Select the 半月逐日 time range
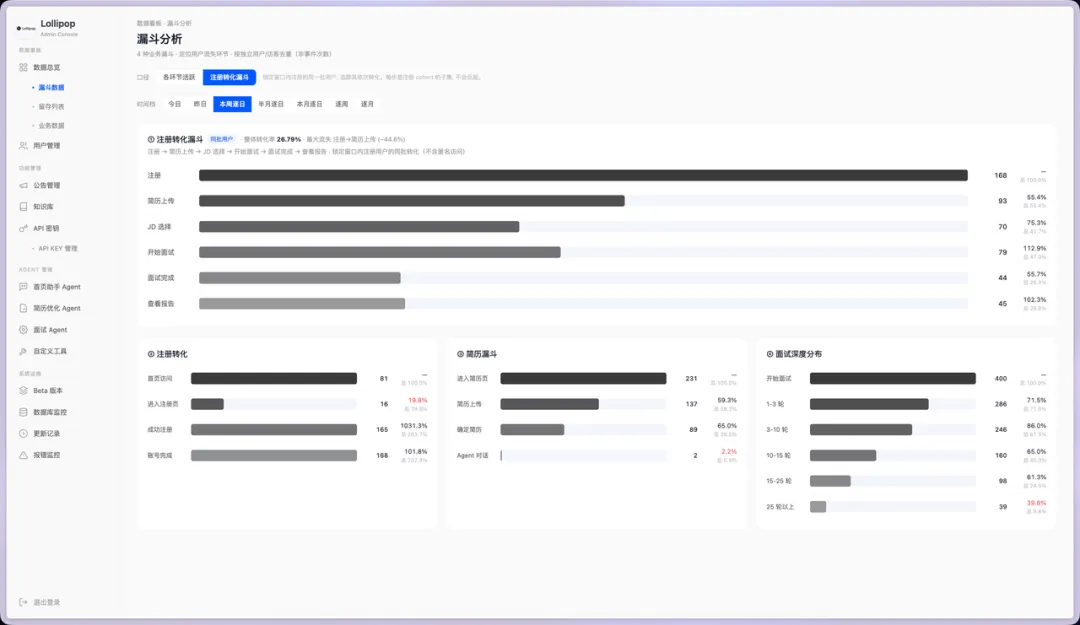 pos(271,104)
